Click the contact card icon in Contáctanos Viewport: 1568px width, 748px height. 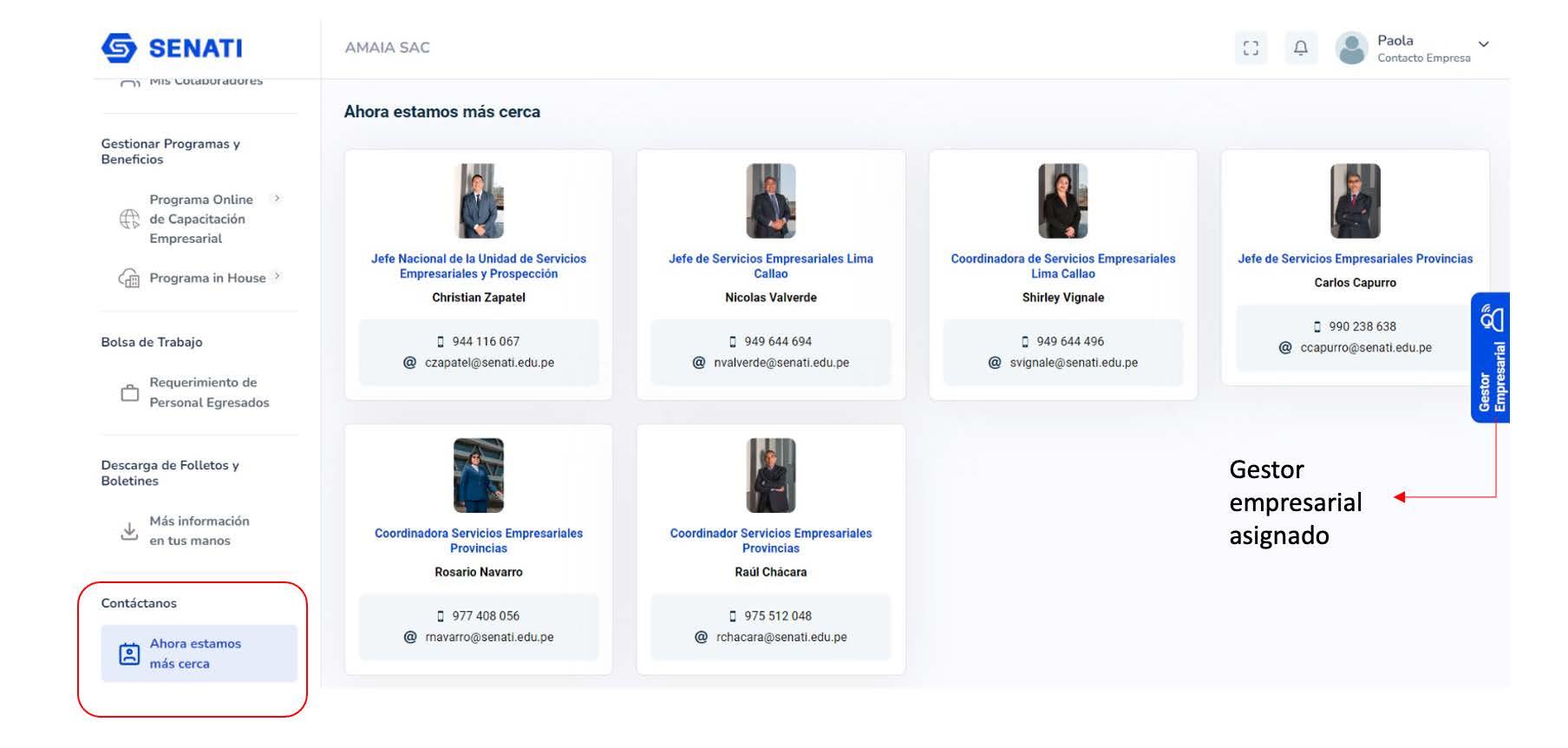(x=129, y=653)
